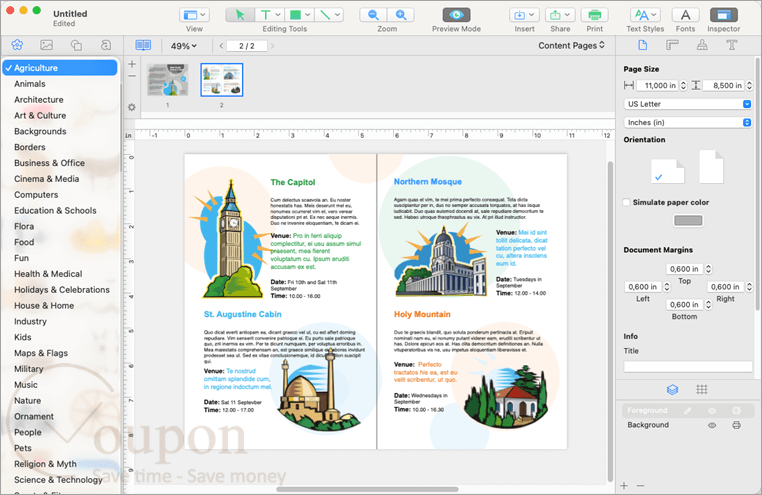Open the Content Pages popup
The height and width of the screenshot is (495, 762).
571,45
